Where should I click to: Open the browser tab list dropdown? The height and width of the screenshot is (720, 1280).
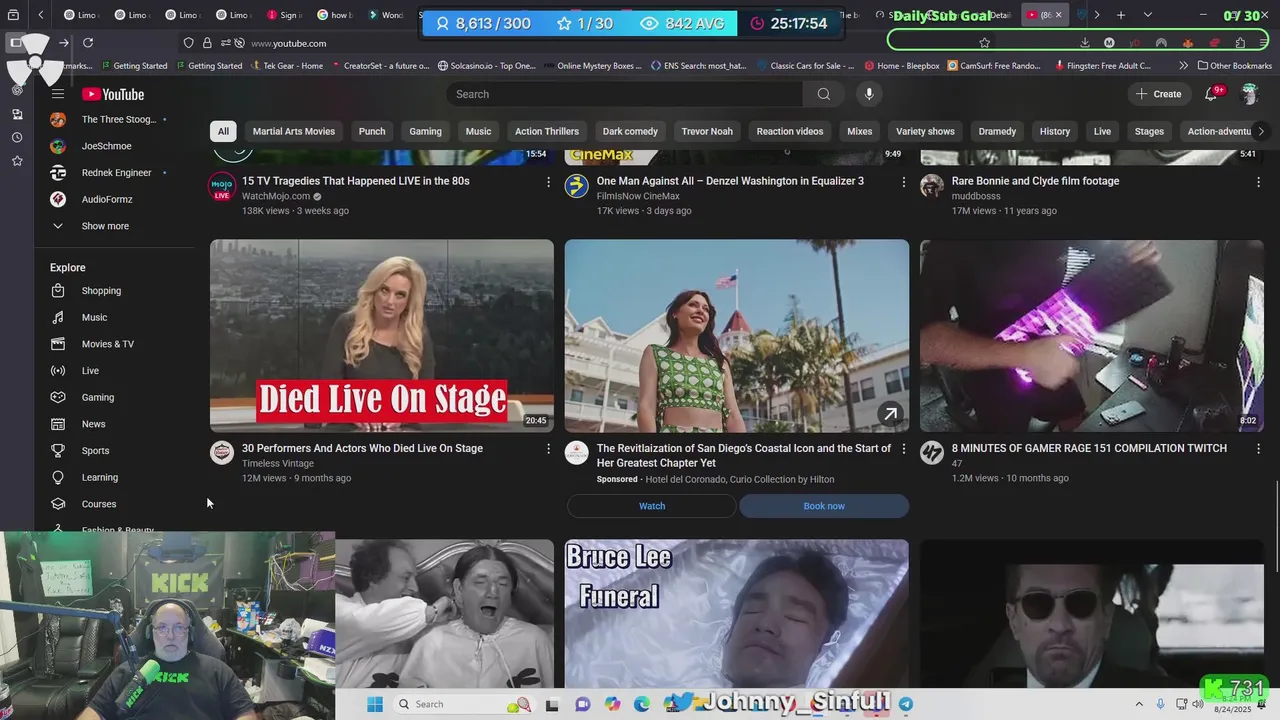1147,15
